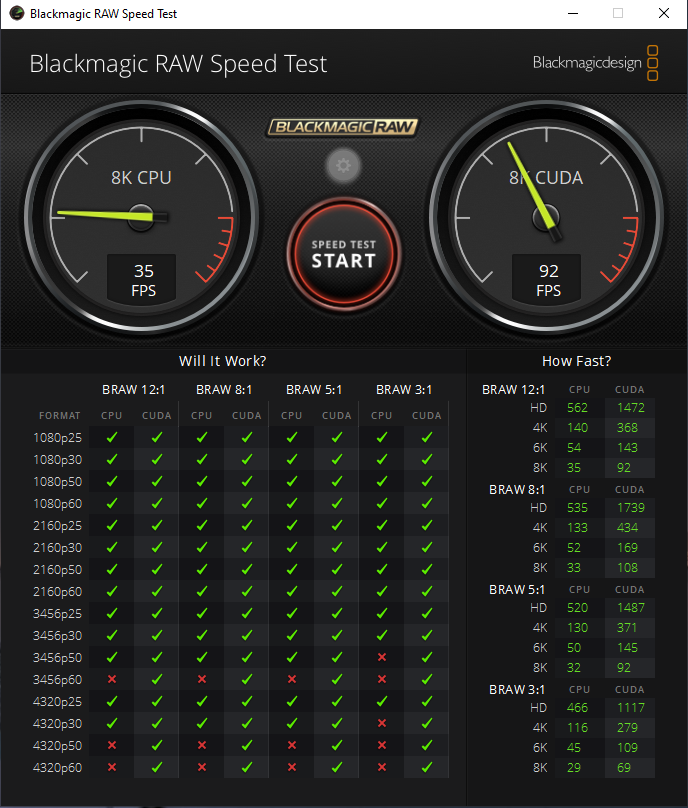Close the Blackmagic RAW Speed Test window

664,13
